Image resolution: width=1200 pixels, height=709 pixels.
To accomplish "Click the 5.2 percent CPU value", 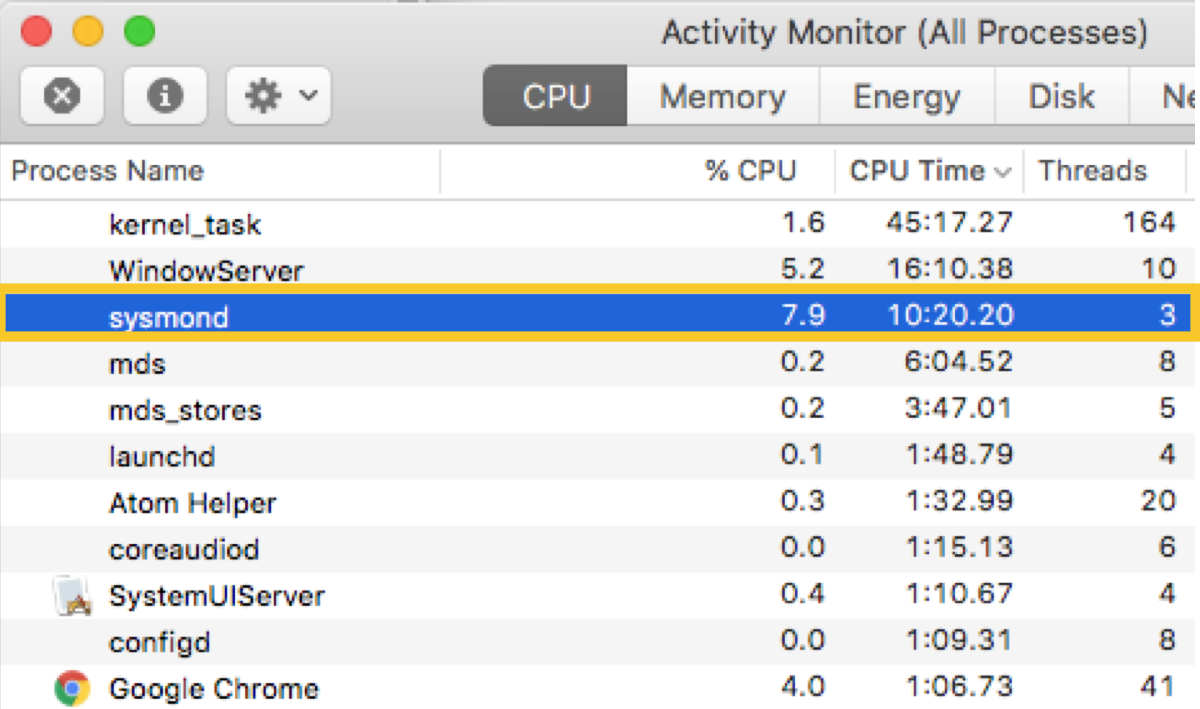I will 803,270.
